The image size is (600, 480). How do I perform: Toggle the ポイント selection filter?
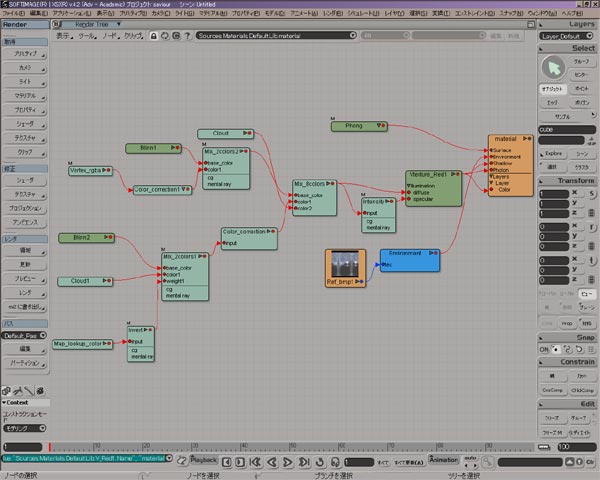click(582, 89)
